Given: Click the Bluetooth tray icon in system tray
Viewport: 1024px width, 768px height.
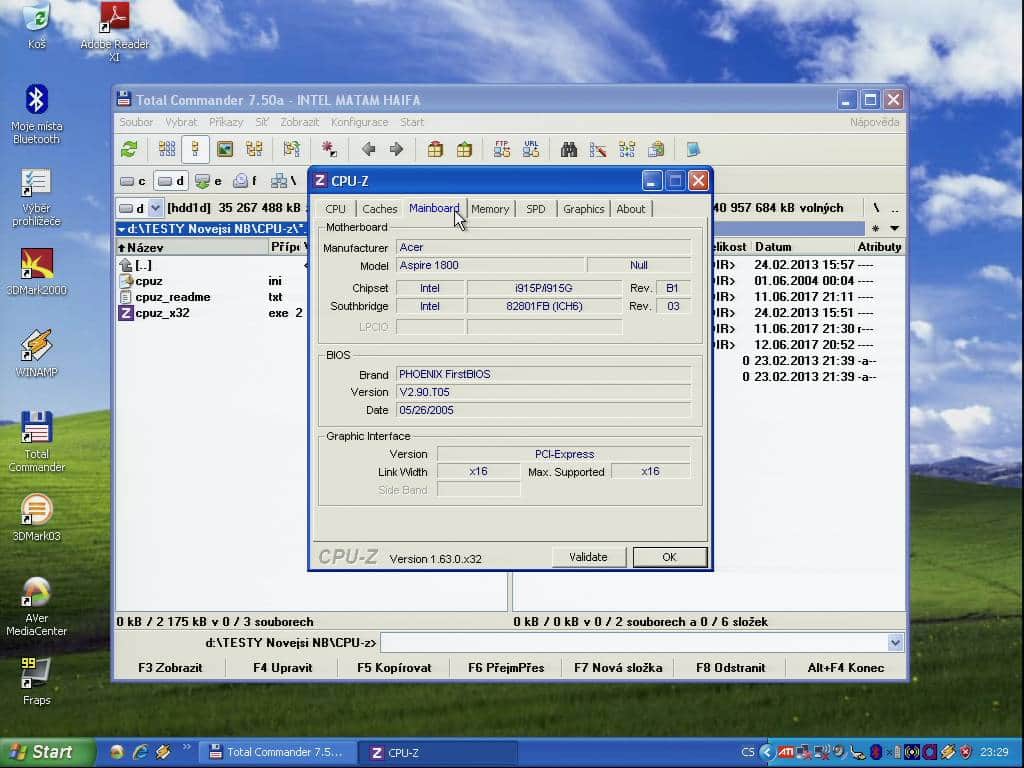Looking at the screenshot, I should click(x=876, y=752).
